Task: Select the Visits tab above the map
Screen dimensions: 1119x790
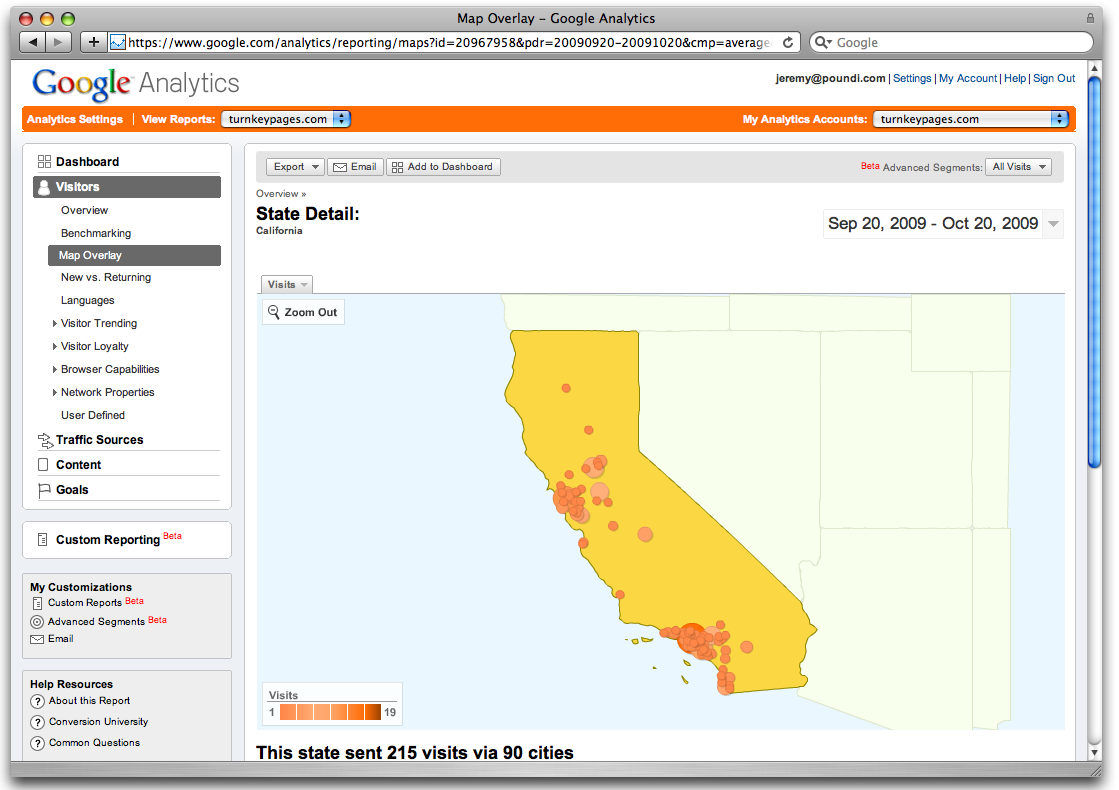Action: (287, 285)
